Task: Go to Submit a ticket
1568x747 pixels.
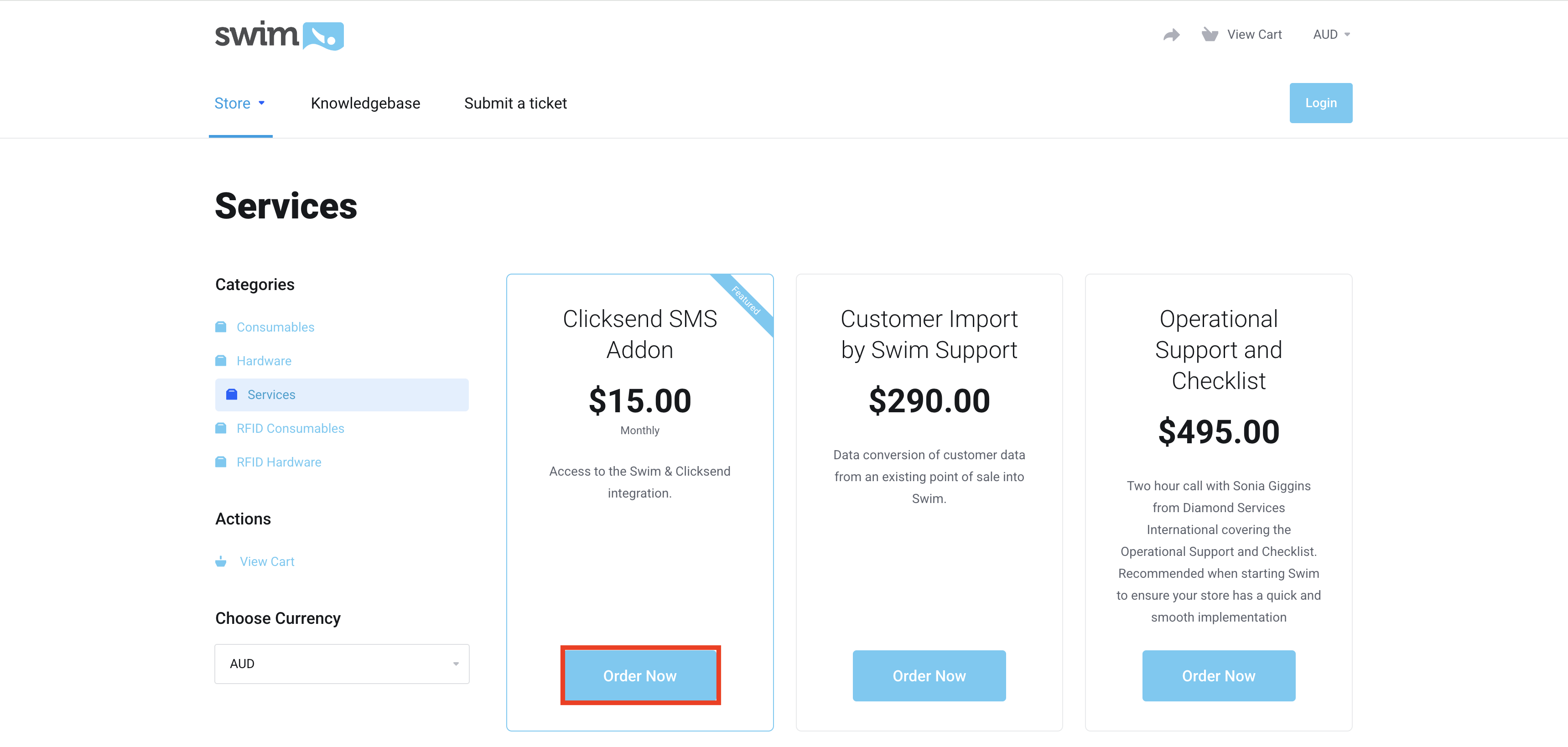Action: (x=515, y=104)
